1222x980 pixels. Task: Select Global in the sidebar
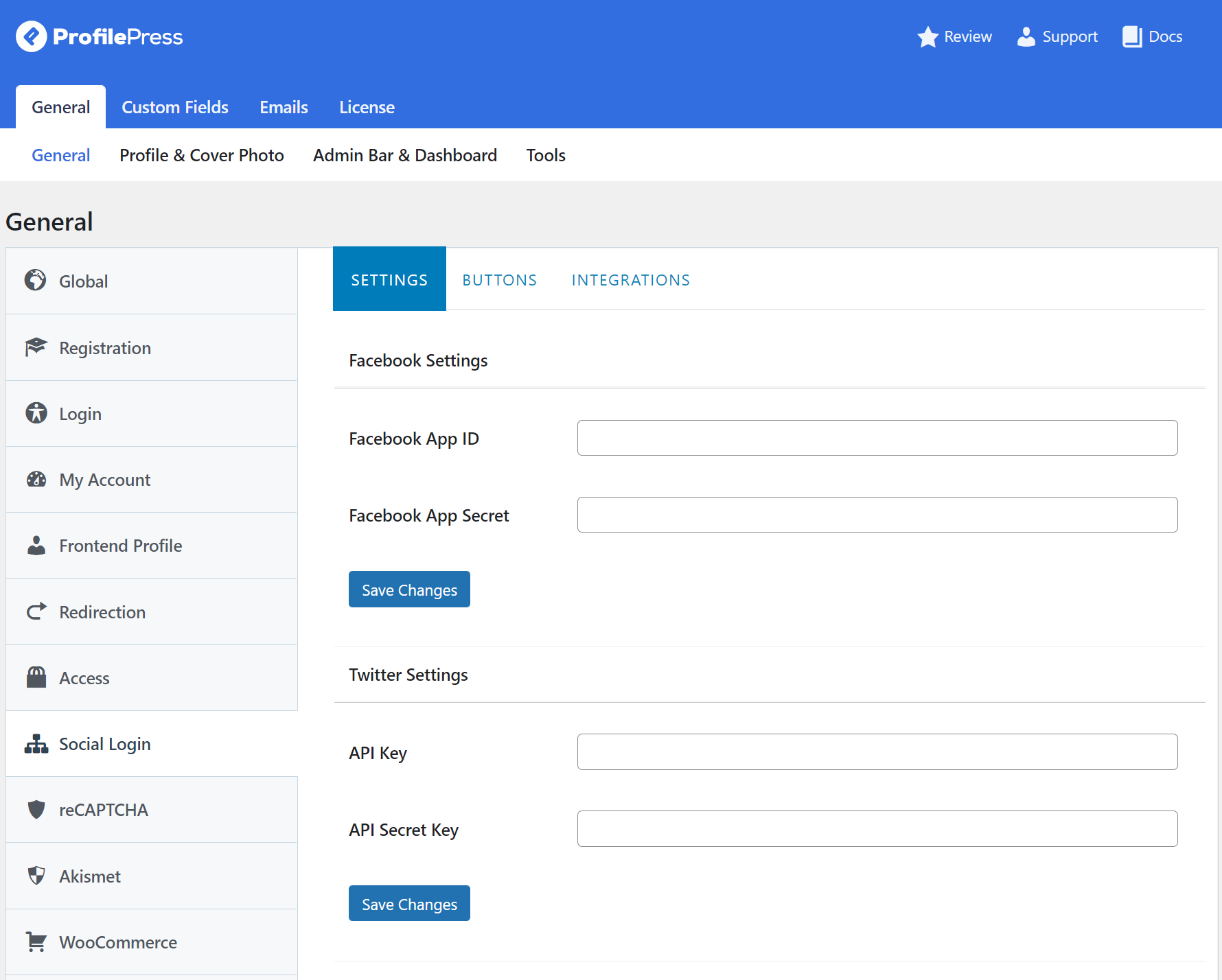(x=152, y=281)
